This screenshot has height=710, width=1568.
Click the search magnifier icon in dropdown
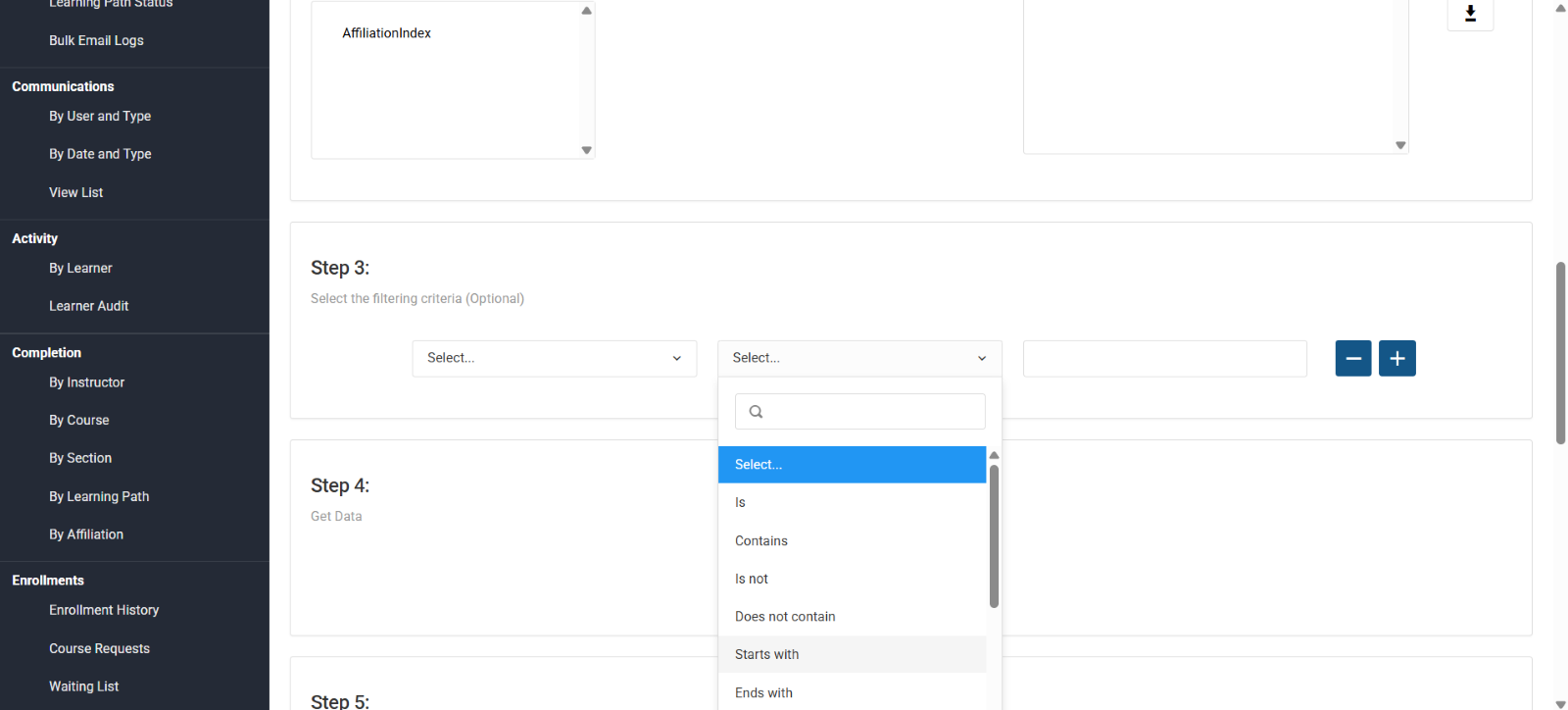(756, 412)
